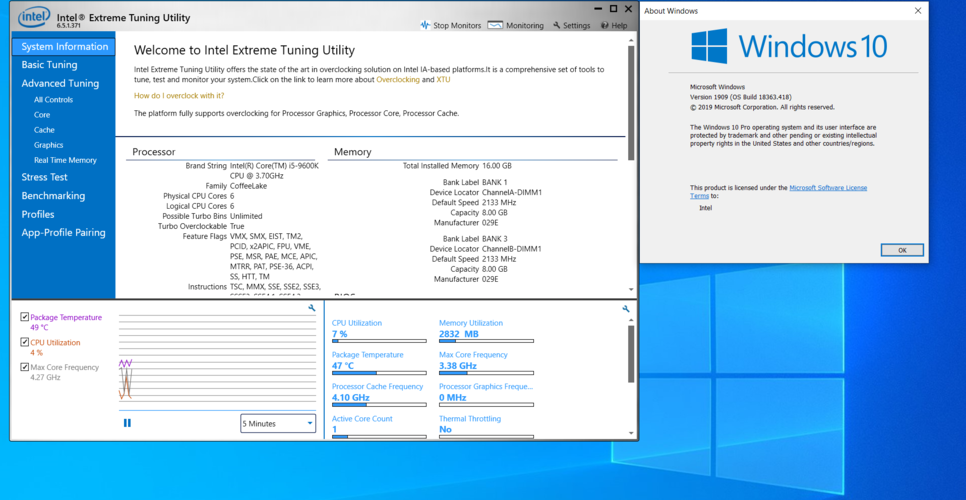Select Real Time Memory under Advanced Tuning
This screenshot has height=500, width=966.
[x=65, y=160]
